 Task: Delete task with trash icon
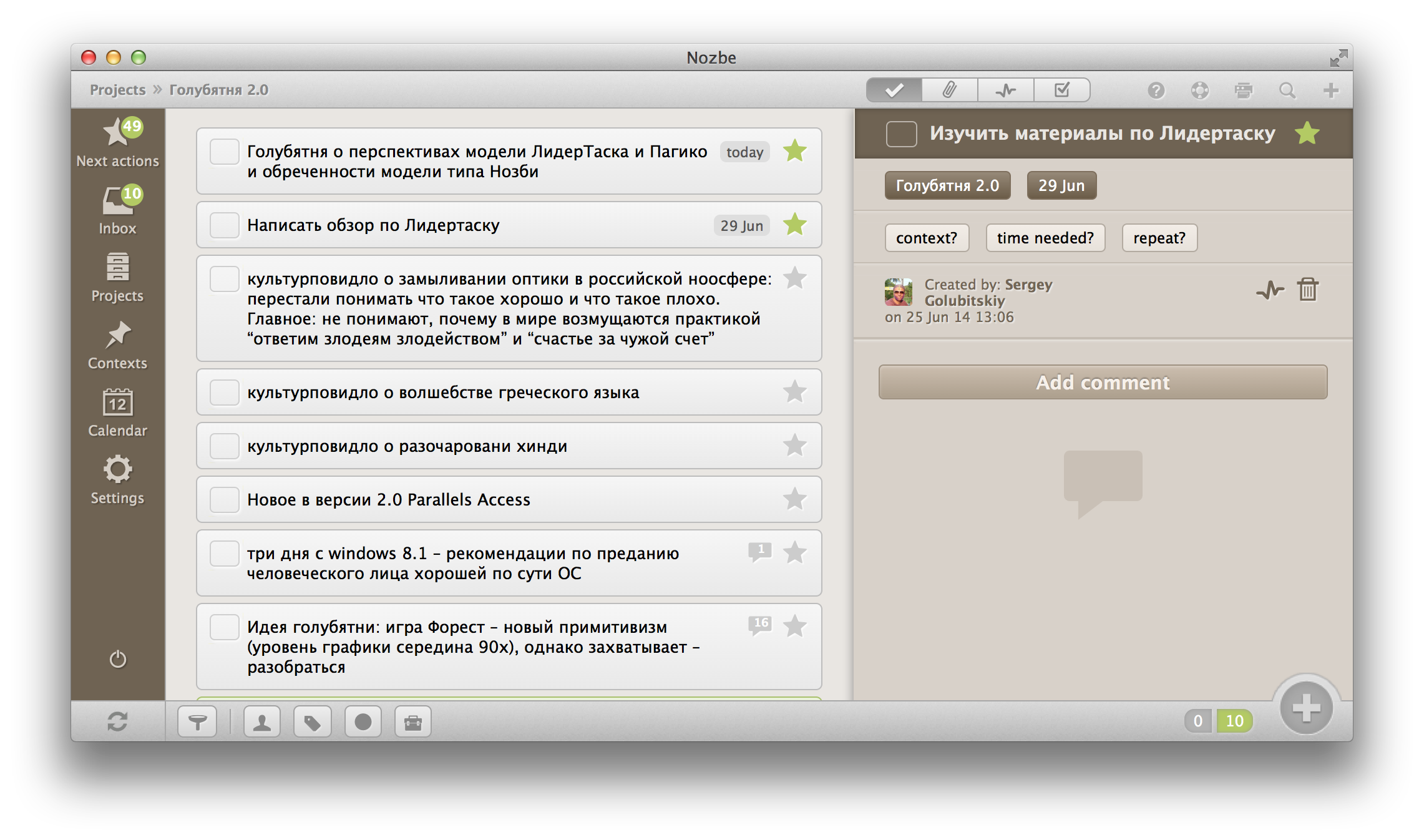coord(1307,290)
